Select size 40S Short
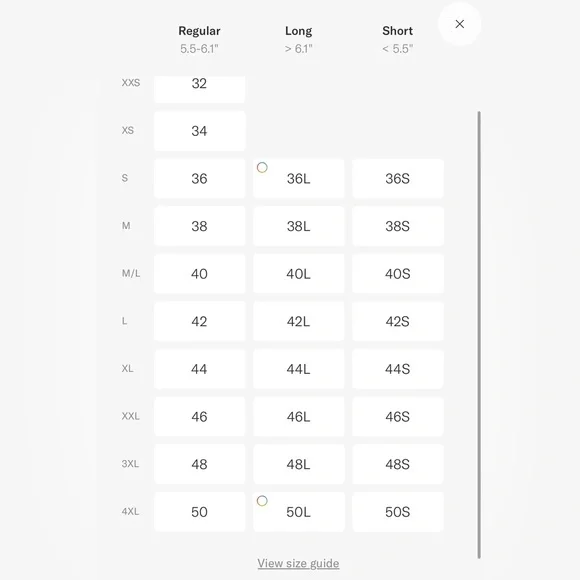580x580 pixels. coord(398,274)
